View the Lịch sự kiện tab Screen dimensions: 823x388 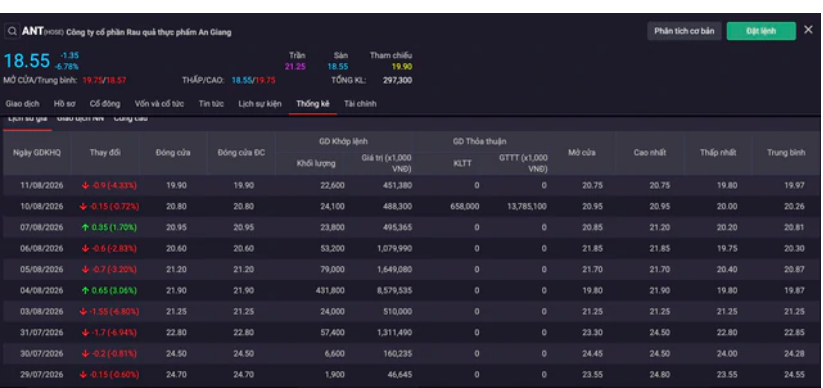pyautogui.click(x=260, y=104)
